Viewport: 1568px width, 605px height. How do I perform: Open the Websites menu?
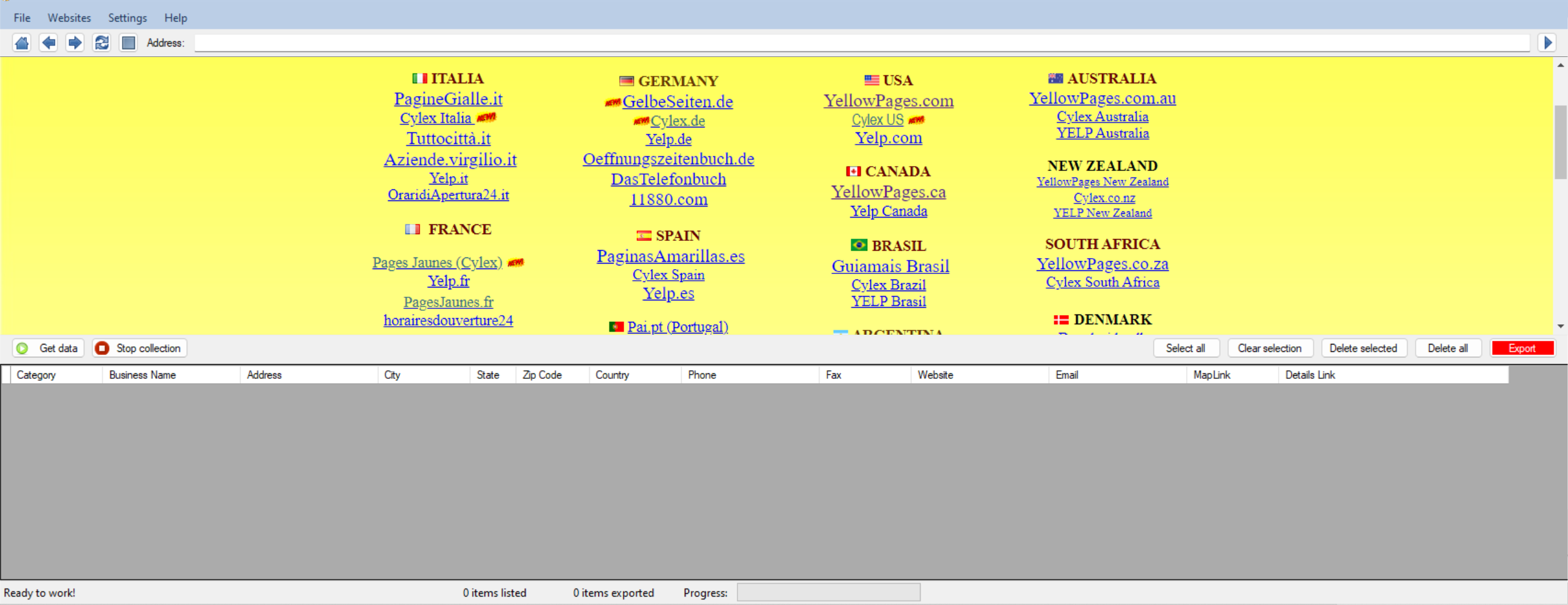[x=69, y=18]
